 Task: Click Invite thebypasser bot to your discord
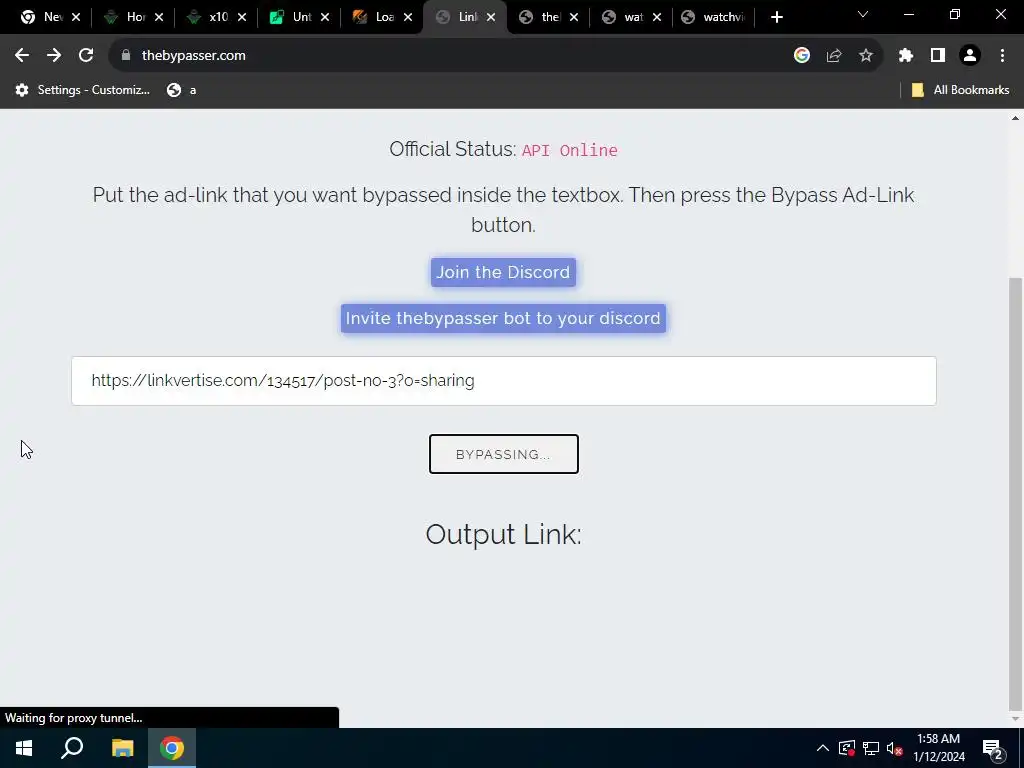(503, 319)
